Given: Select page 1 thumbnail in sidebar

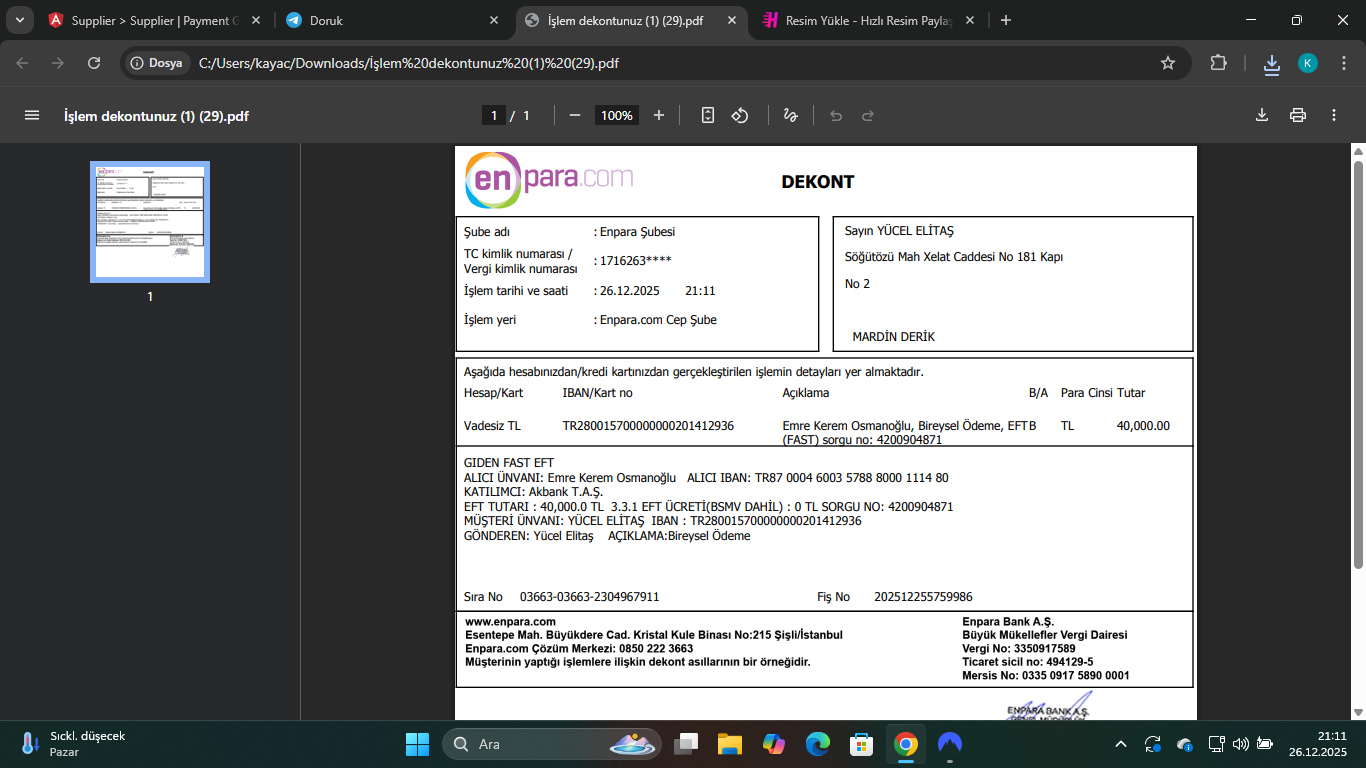Looking at the screenshot, I should [x=150, y=222].
